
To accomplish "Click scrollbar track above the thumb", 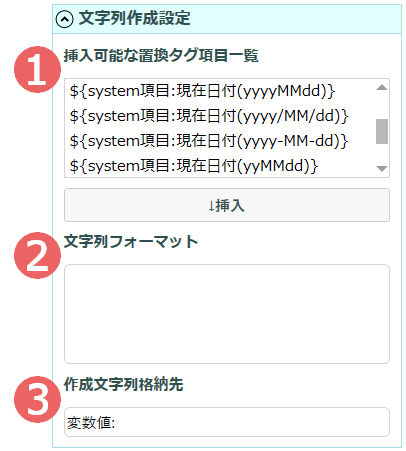I will pos(382,106).
